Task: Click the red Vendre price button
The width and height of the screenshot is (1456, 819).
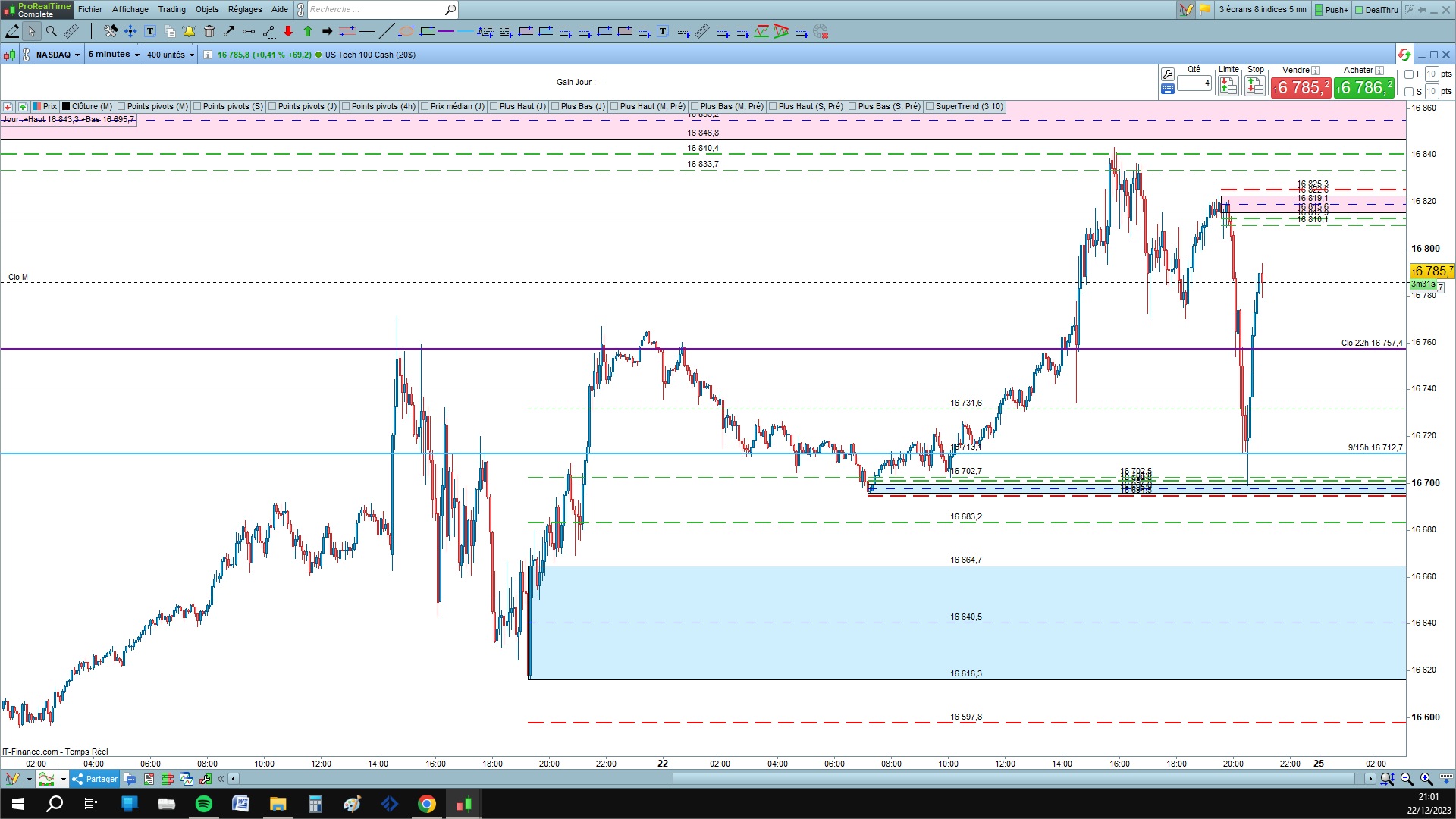Action: 1301,88
